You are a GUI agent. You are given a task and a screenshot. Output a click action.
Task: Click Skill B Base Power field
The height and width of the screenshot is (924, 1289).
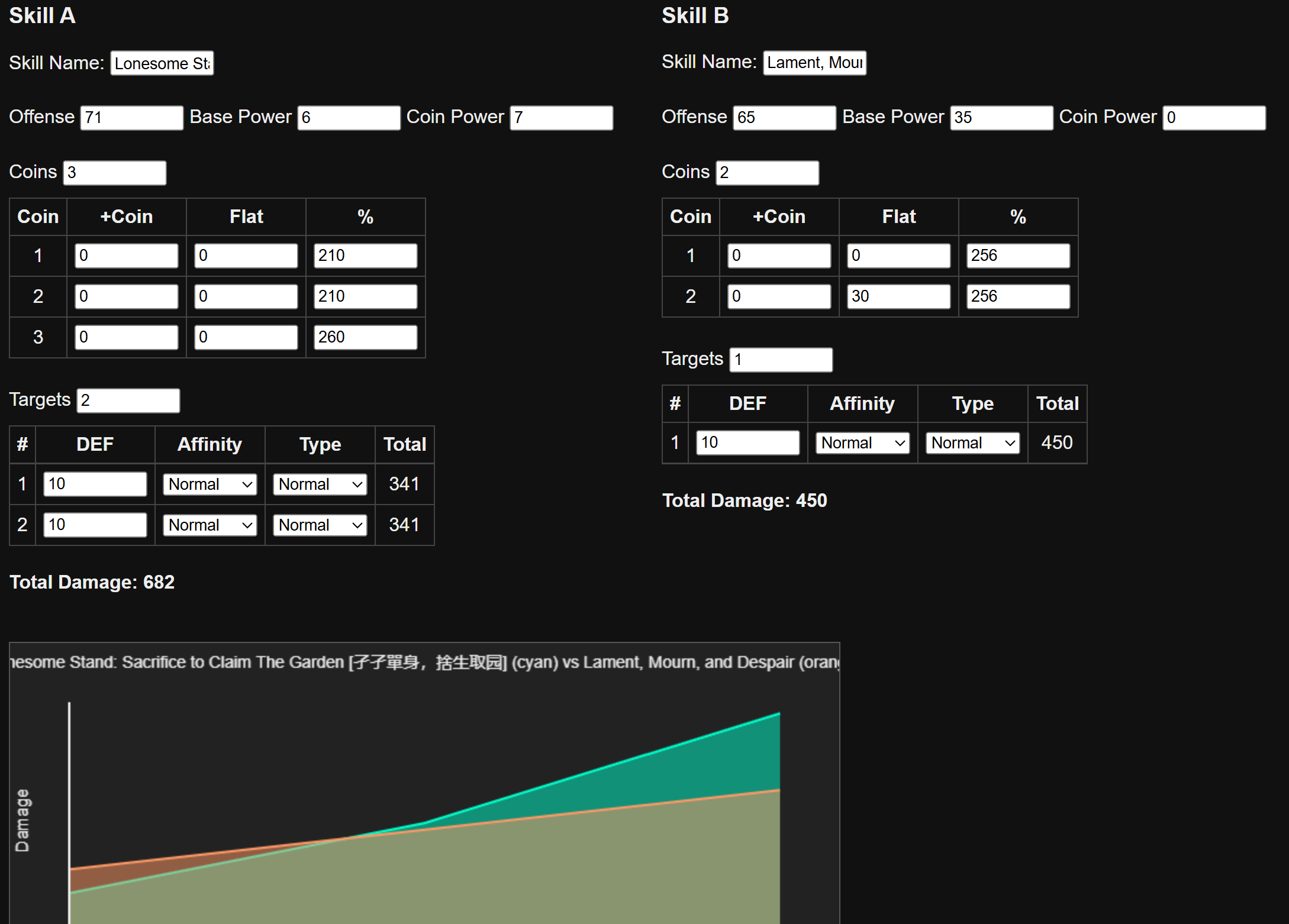coord(1001,118)
